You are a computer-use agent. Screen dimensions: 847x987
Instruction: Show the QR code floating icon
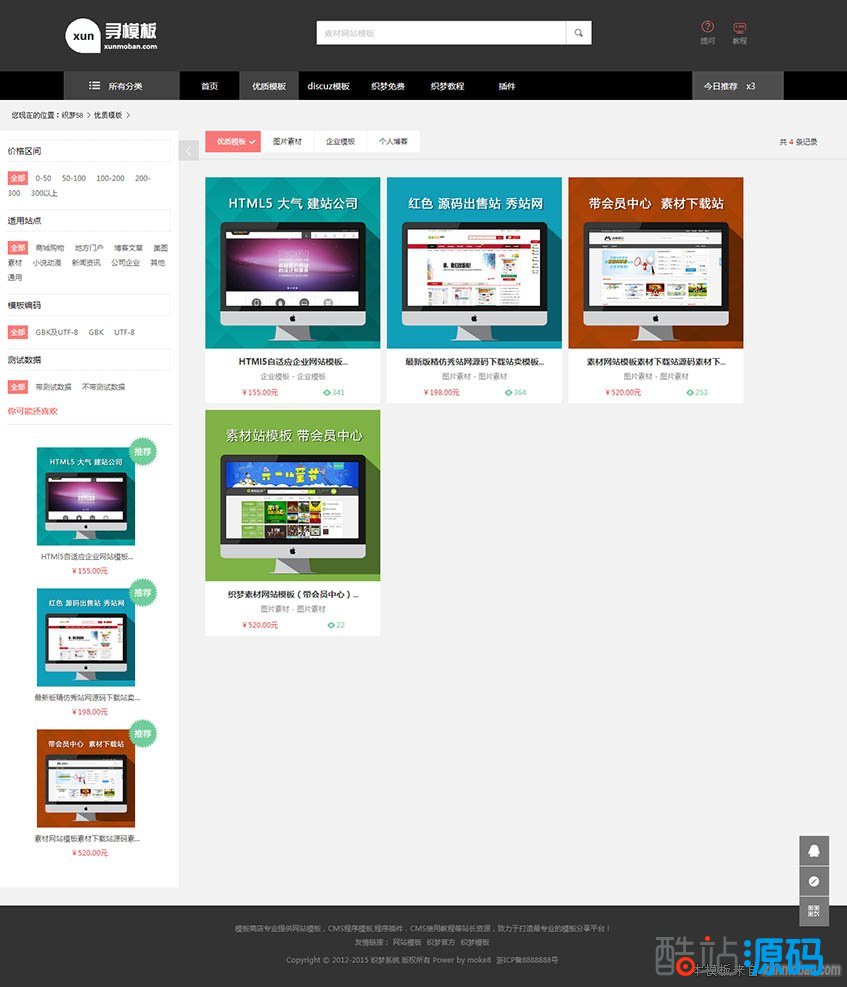pos(813,911)
